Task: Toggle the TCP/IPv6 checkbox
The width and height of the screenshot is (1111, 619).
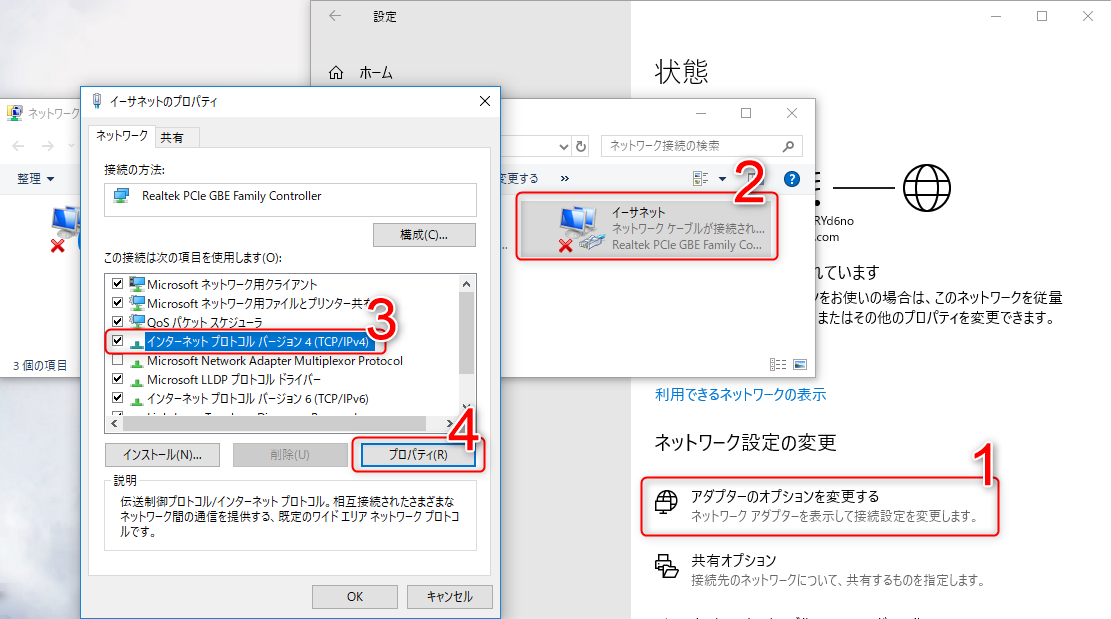Action: pyautogui.click(x=118, y=398)
